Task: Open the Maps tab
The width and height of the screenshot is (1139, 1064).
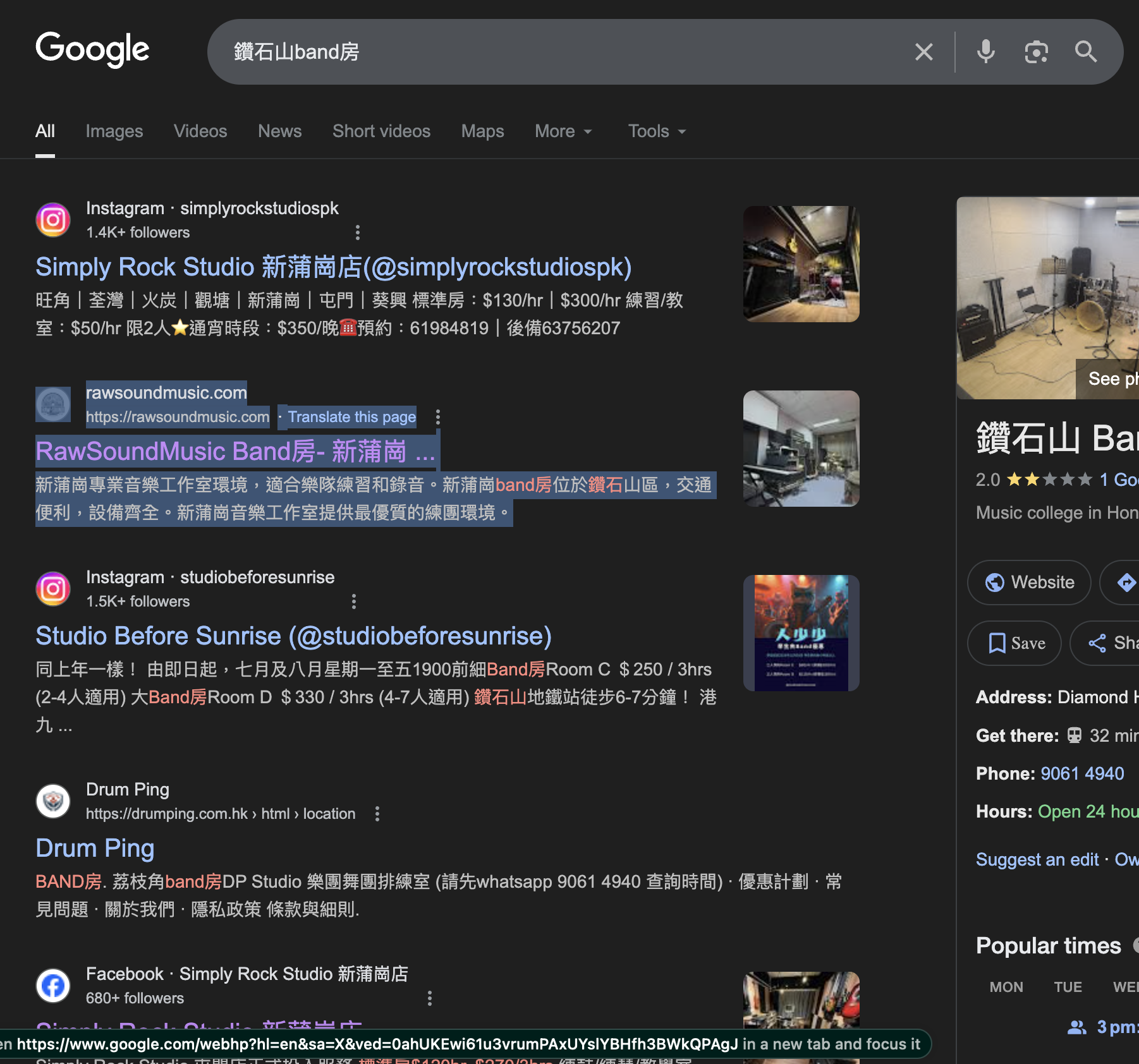Action: point(482,131)
